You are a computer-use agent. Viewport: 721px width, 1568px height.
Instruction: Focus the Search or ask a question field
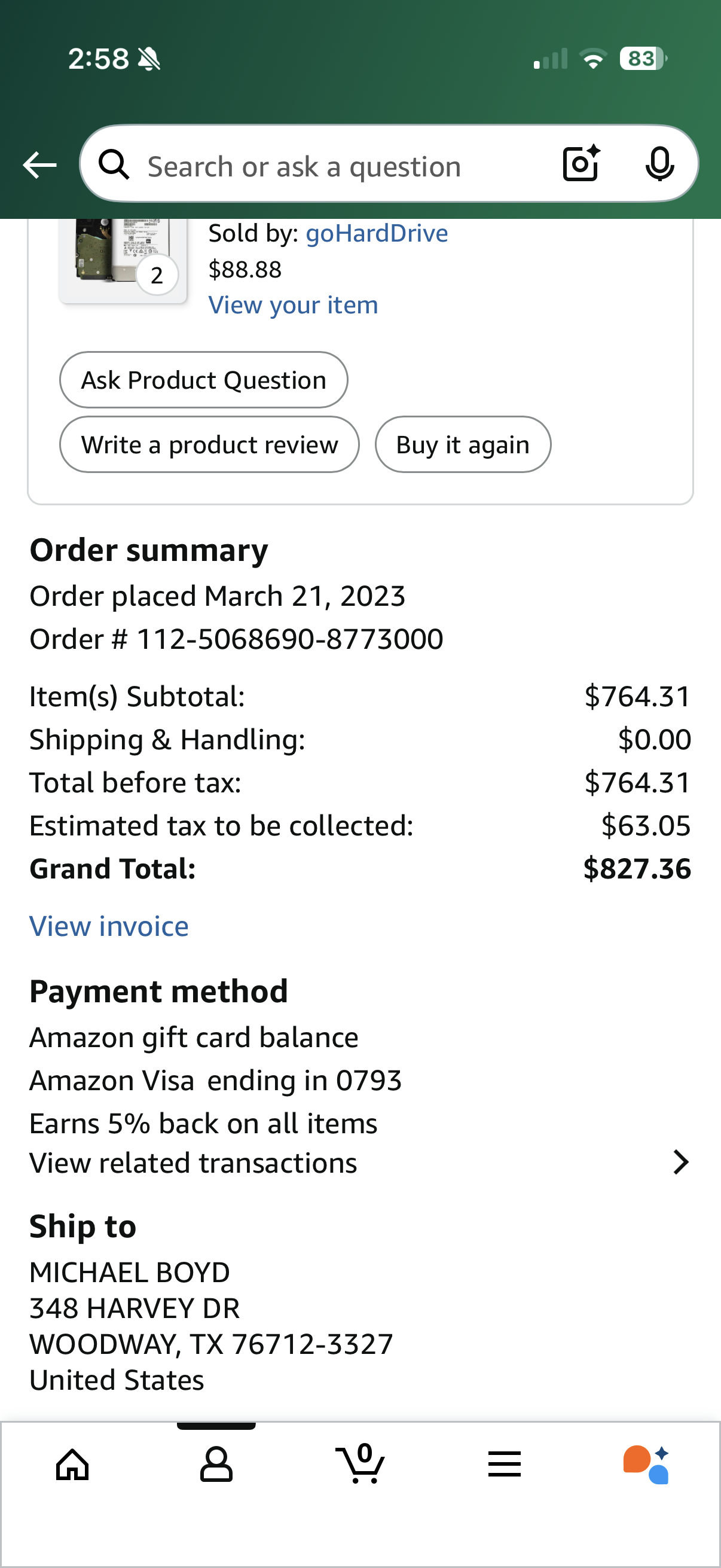point(341,166)
